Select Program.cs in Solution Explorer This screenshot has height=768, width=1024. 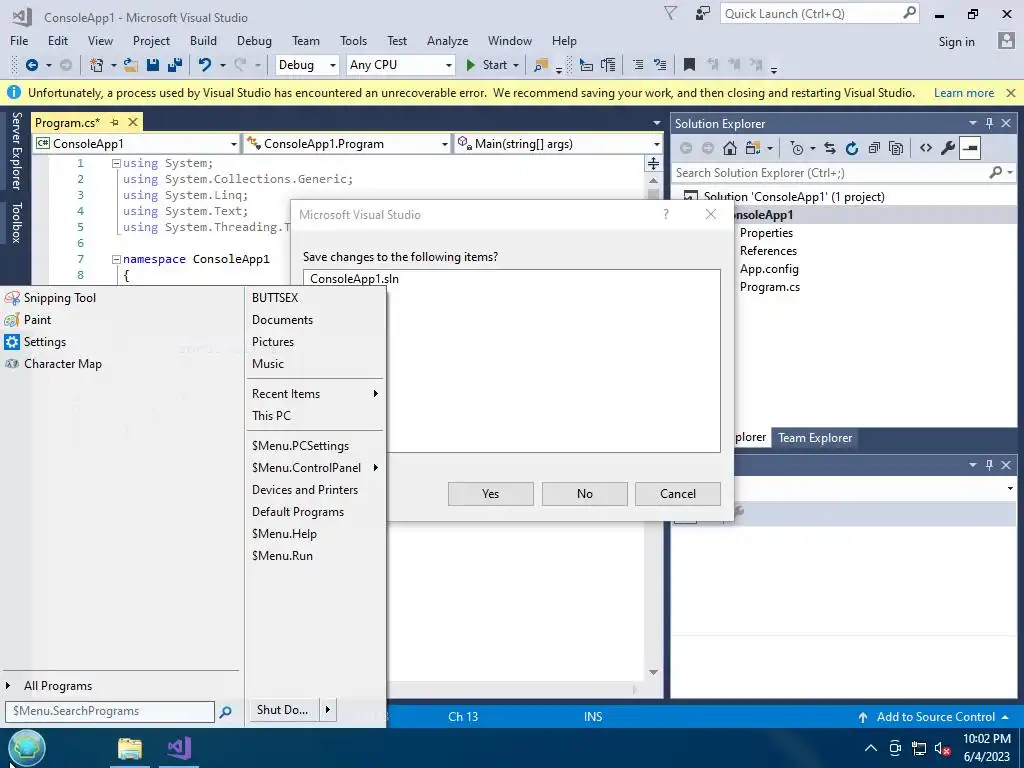769,287
